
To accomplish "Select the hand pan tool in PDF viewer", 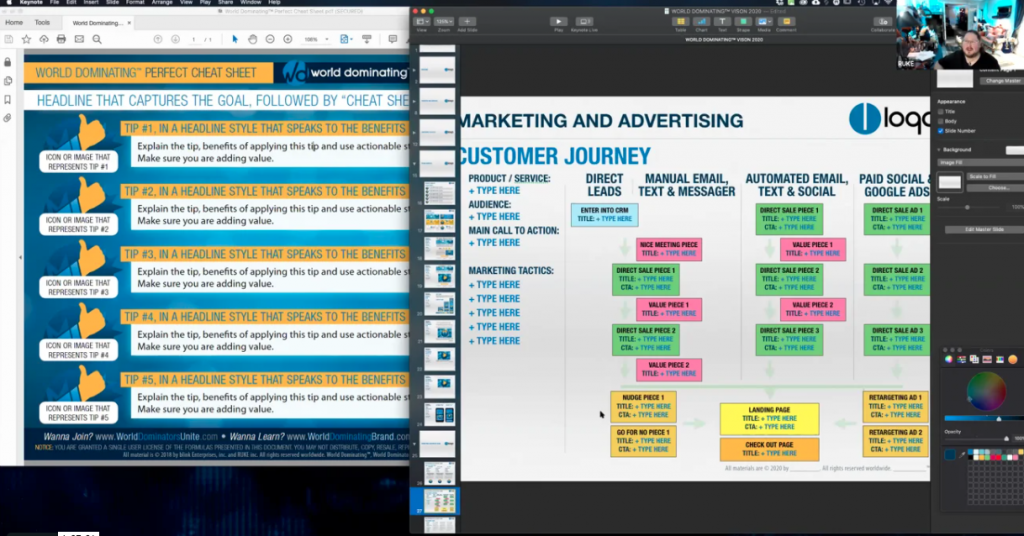I will (x=254, y=39).
